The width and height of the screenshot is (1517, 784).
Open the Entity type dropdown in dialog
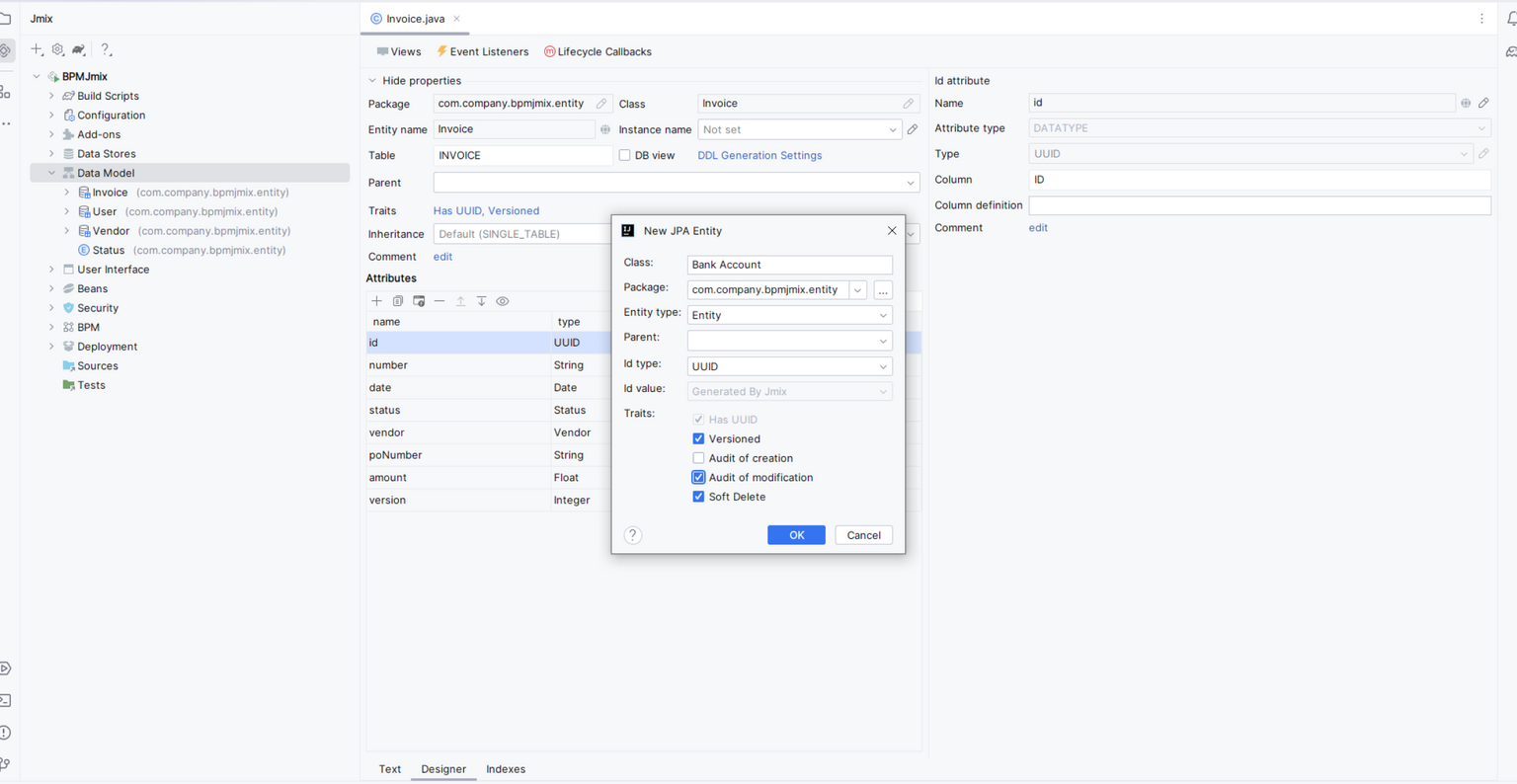coord(789,315)
